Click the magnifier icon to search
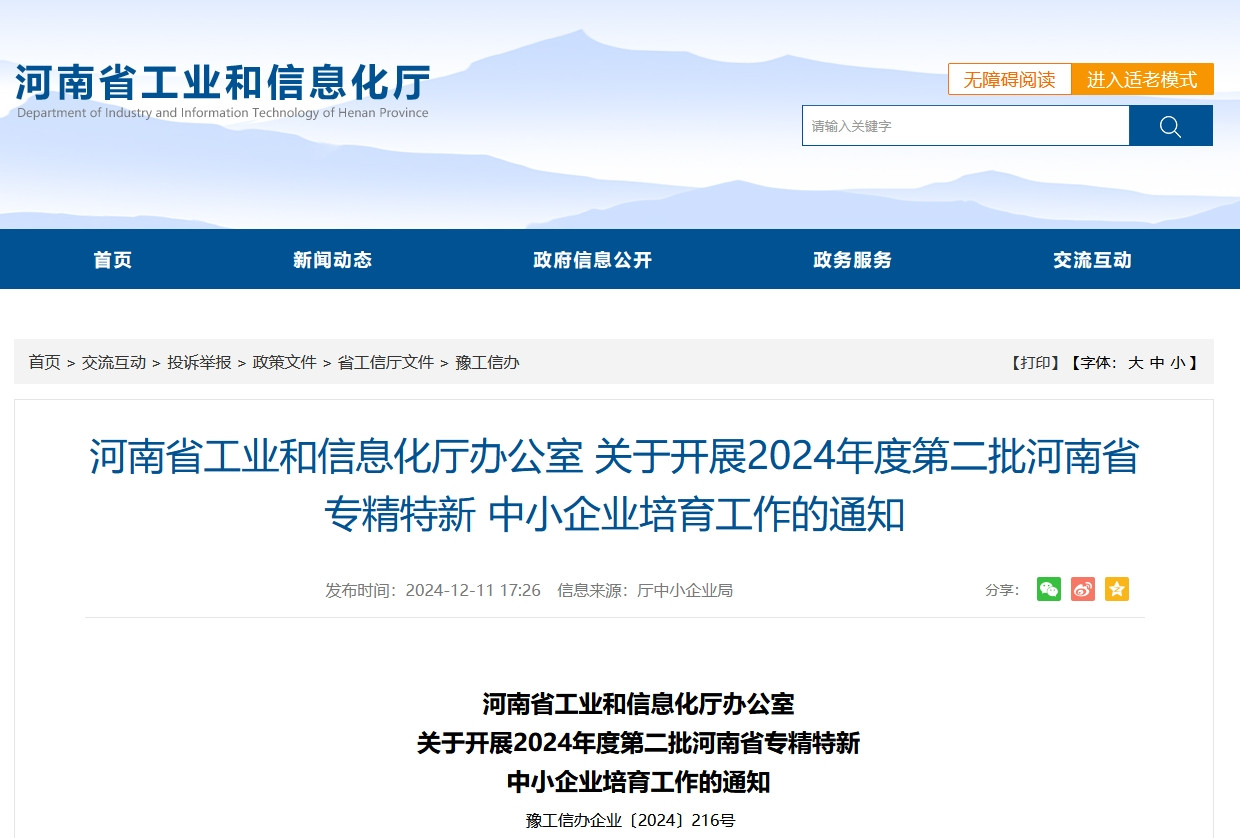Screen dimensions: 1240x838 pos(1170,125)
